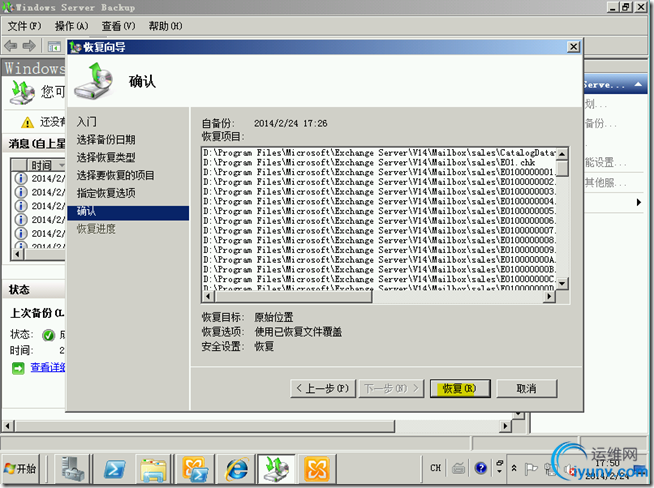The image size is (654, 488).
Task: Click the Windows Server Backup pane icon
Action: coord(22,92)
